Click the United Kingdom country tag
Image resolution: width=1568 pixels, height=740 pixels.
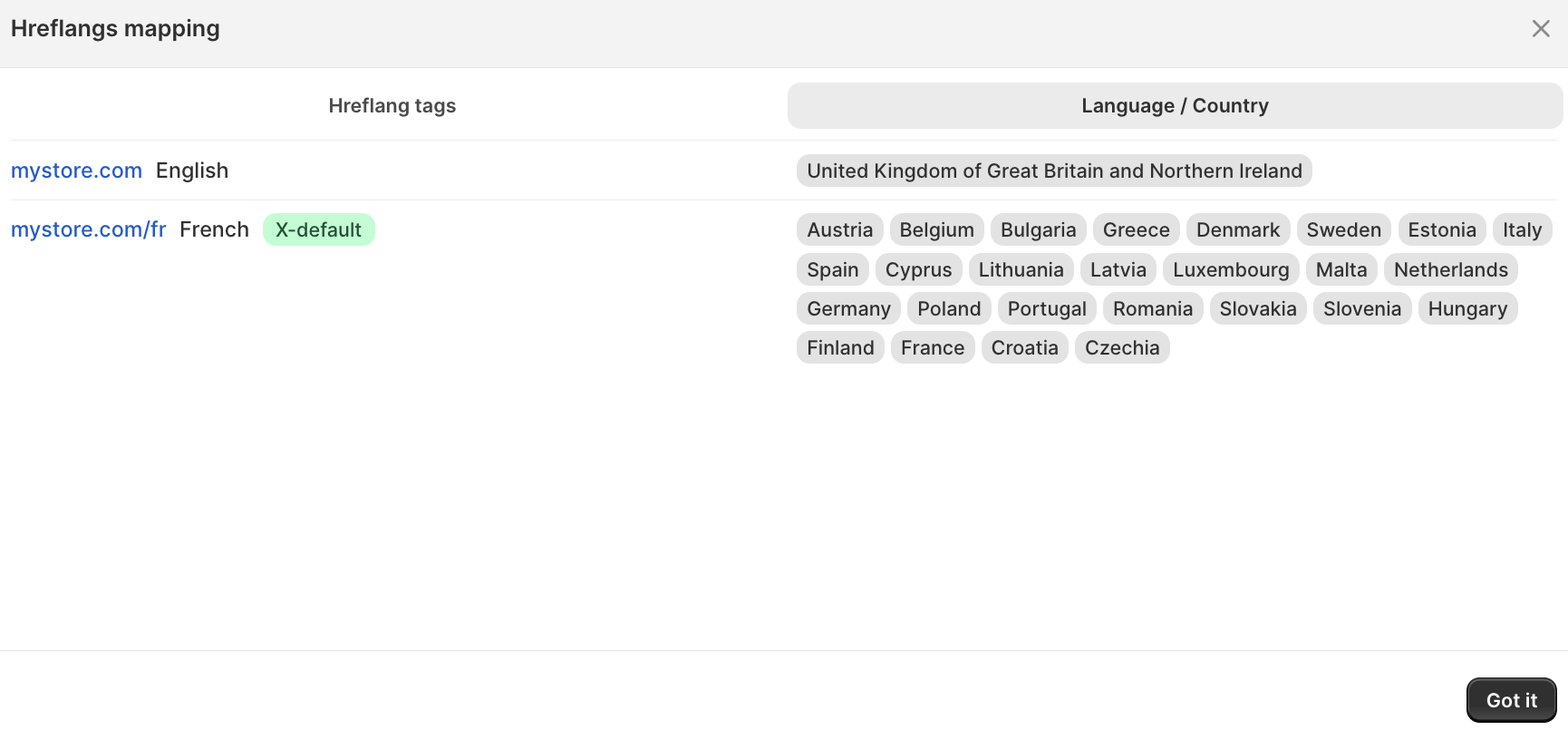[x=1054, y=170]
